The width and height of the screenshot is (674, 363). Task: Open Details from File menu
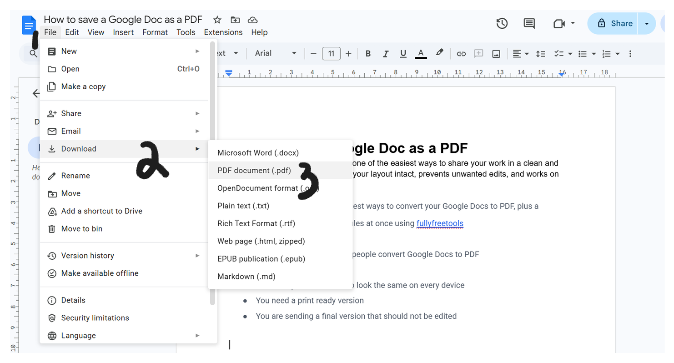click(124, 300)
